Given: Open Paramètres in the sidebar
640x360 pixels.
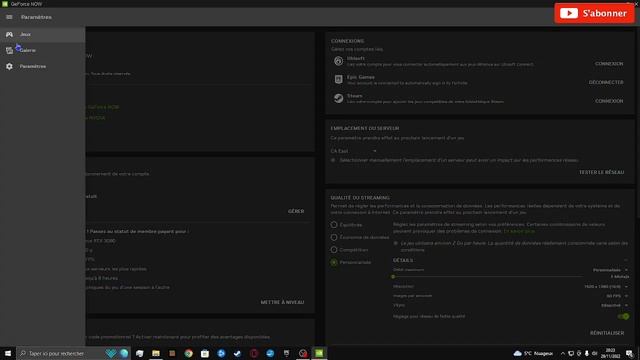Looking at the screenshot, I should (x=42, y=66).
